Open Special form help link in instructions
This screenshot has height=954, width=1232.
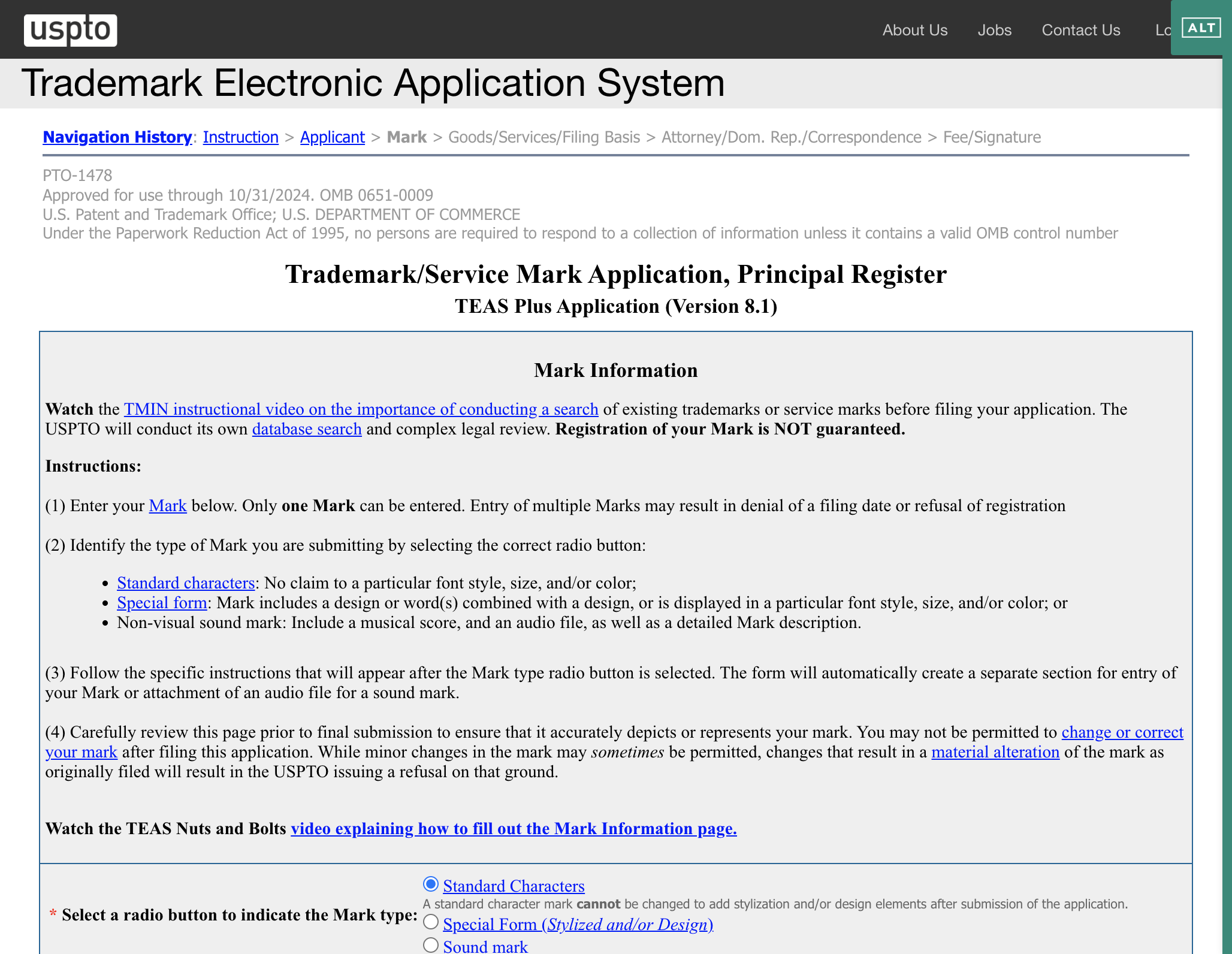[162, 603]
